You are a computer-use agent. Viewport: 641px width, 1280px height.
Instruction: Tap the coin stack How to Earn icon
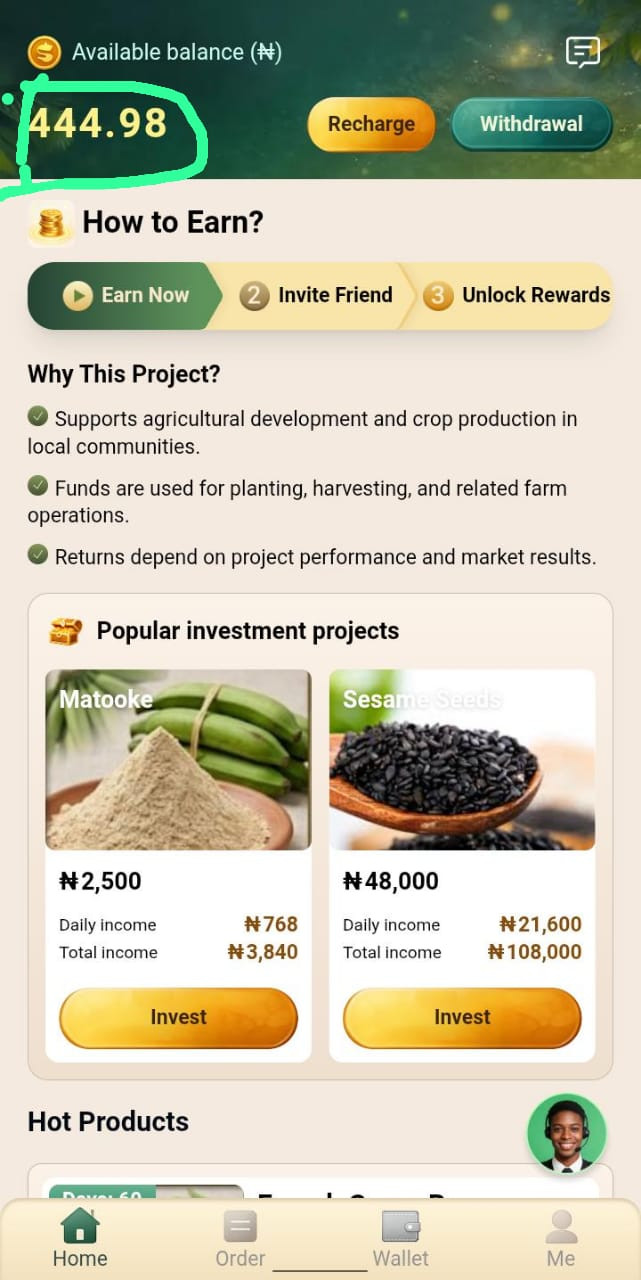point(51,222)
